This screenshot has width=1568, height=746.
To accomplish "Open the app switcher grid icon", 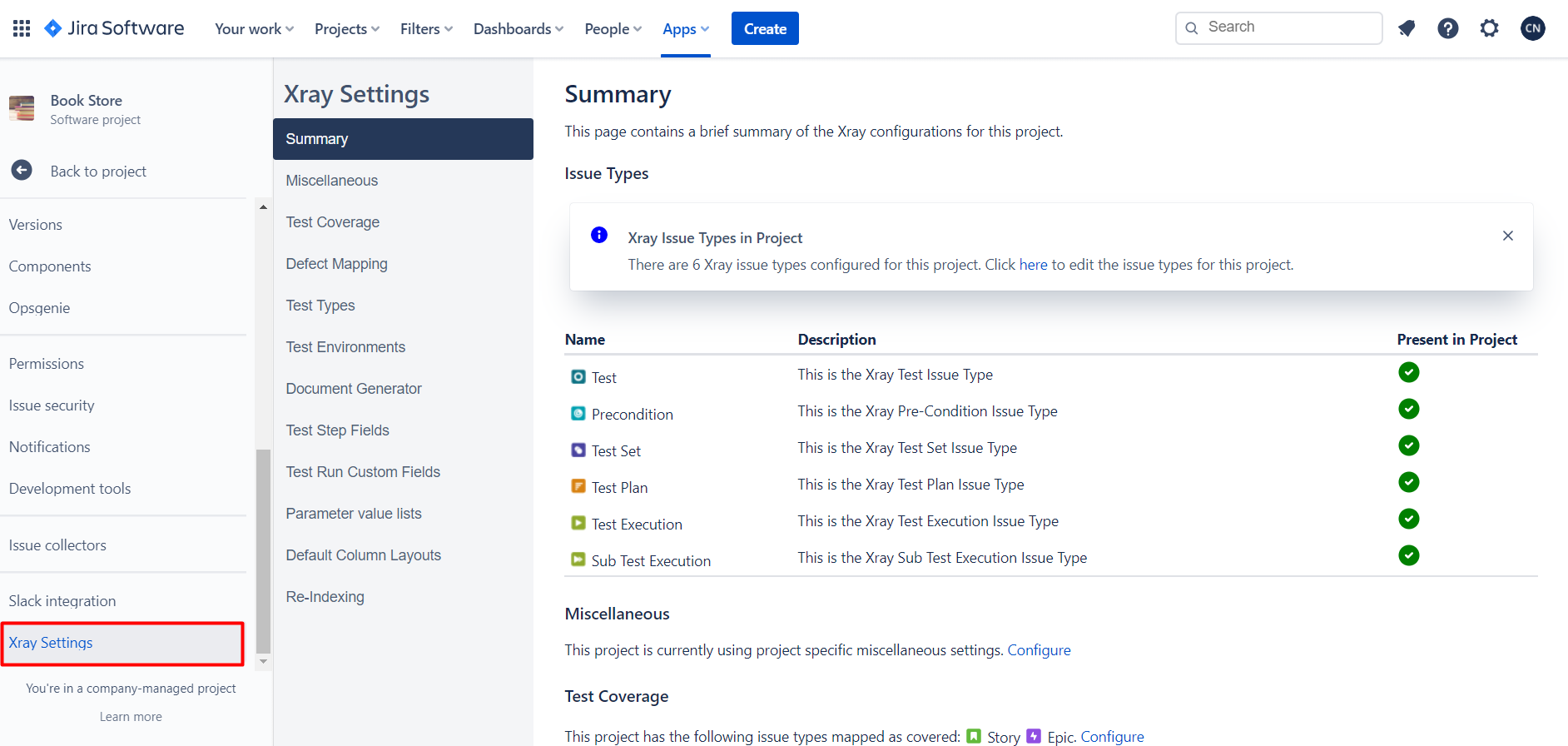I will [x=22, y=28].
